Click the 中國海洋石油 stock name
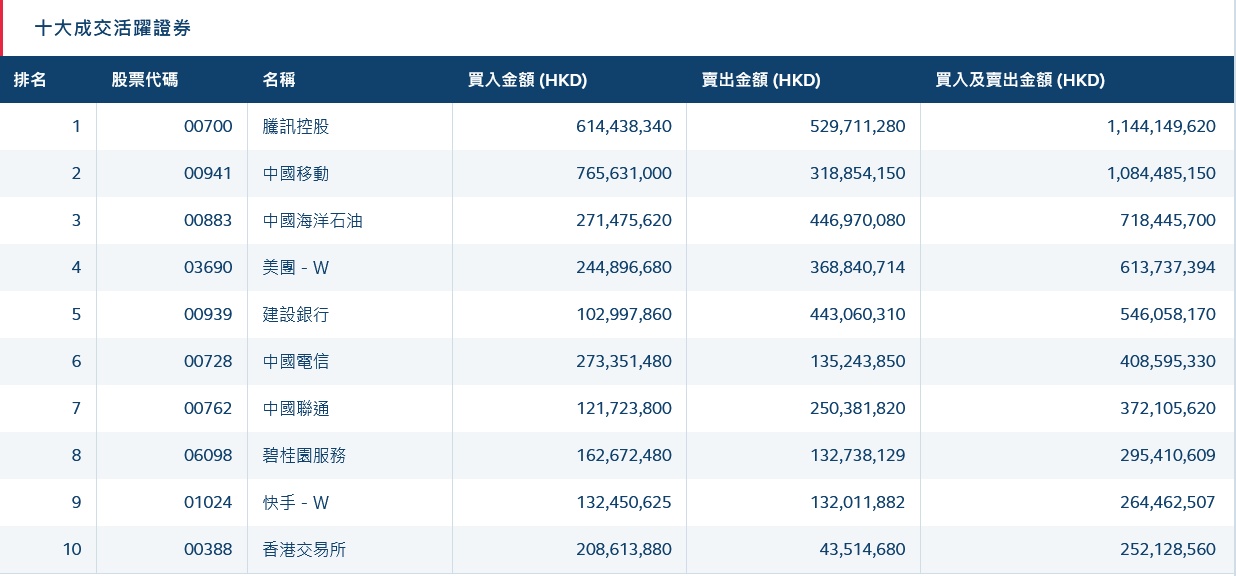 click(x=313, y=221)
